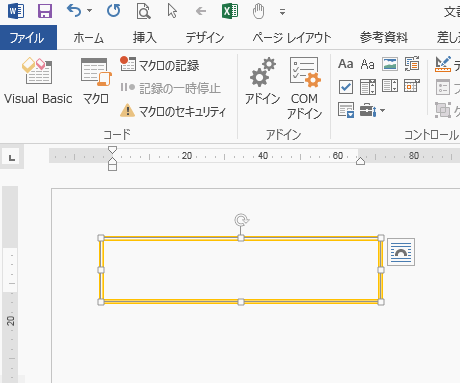
Task: Open the 参考資料 tab
Action: pos(384,37)
